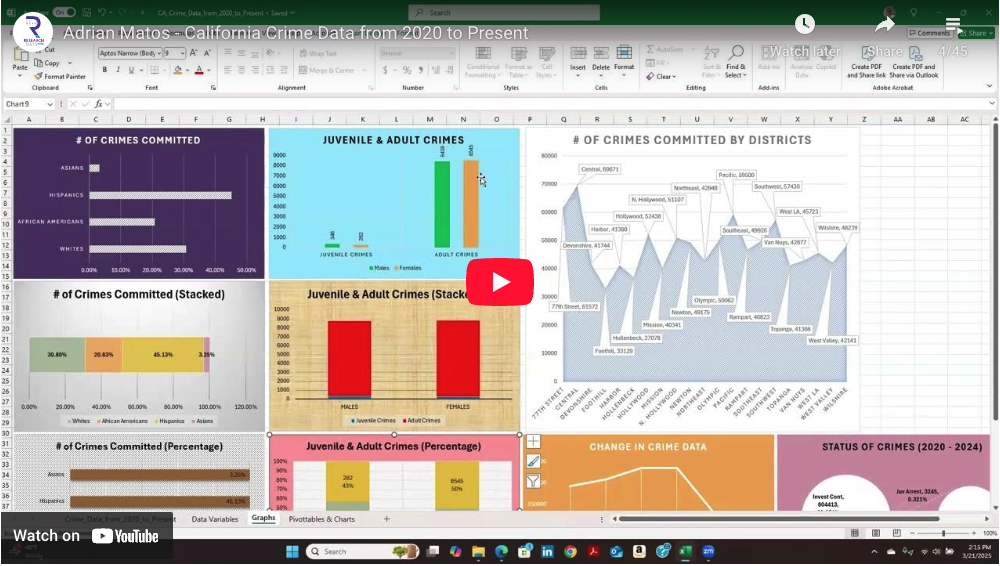Toggle Bold formatting
This screenshot has height=566, width=1000.
point(105,70)
